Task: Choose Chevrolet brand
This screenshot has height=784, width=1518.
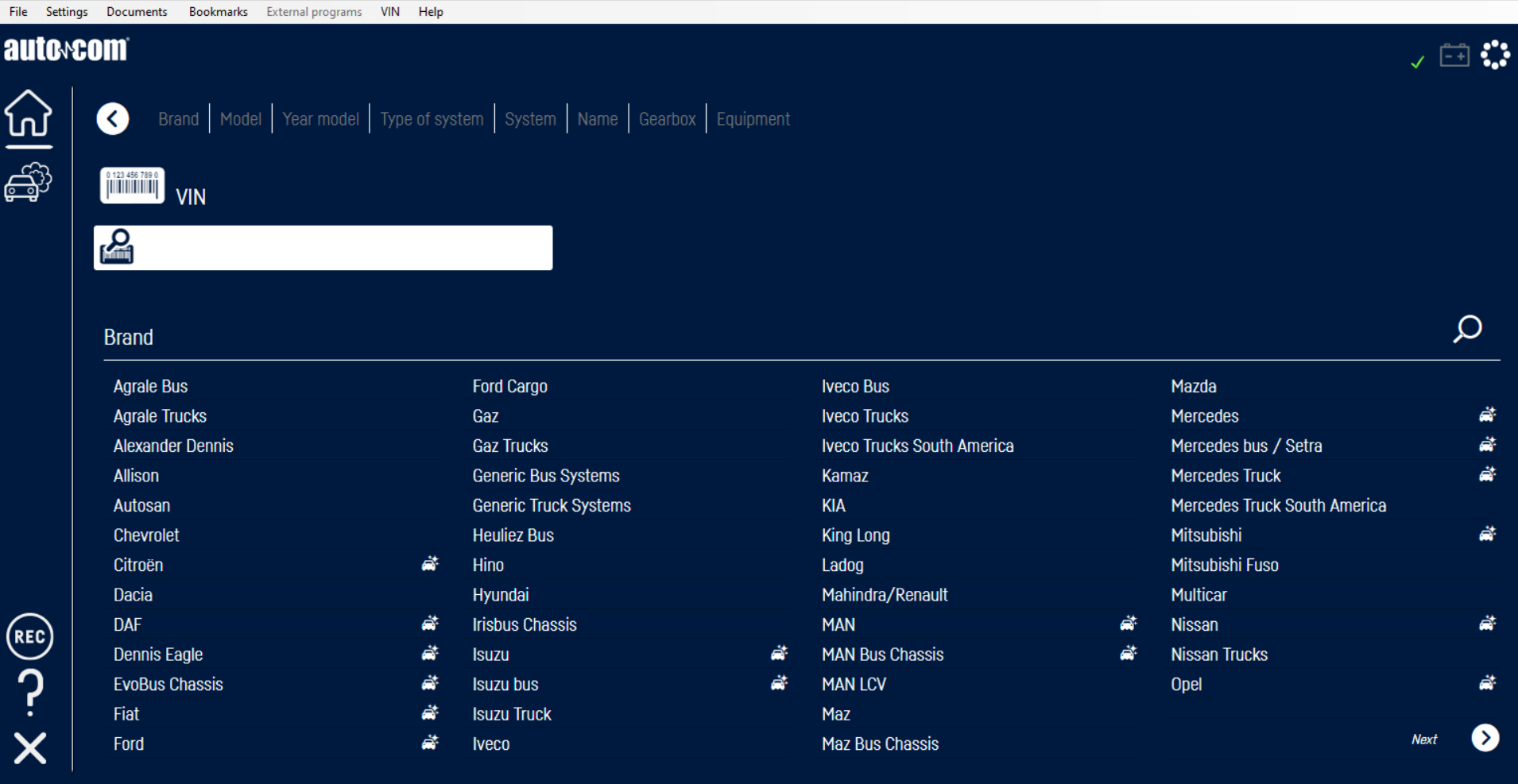Action: [x=146, y=535]
